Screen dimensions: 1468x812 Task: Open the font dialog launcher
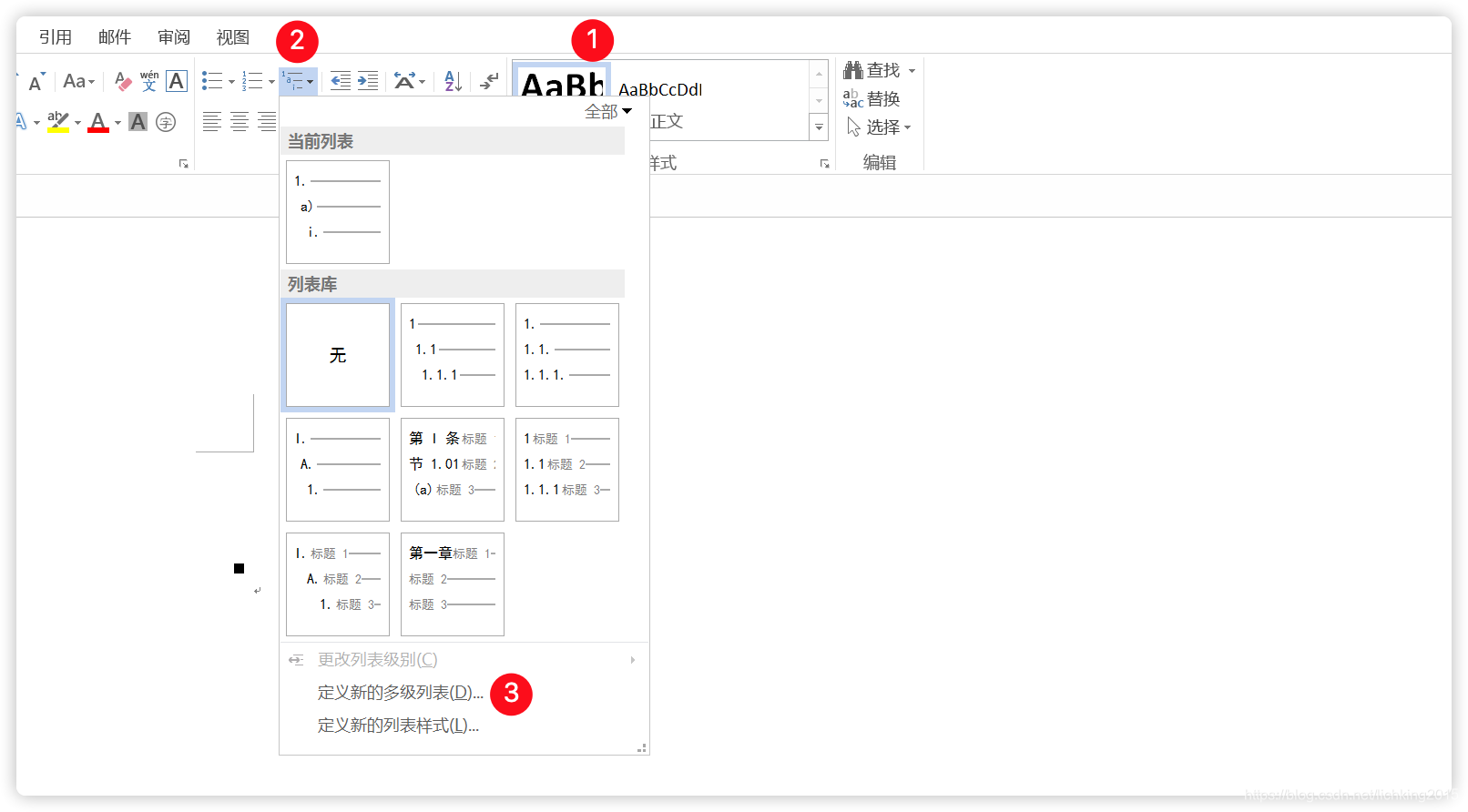click(x=184, y=164)
